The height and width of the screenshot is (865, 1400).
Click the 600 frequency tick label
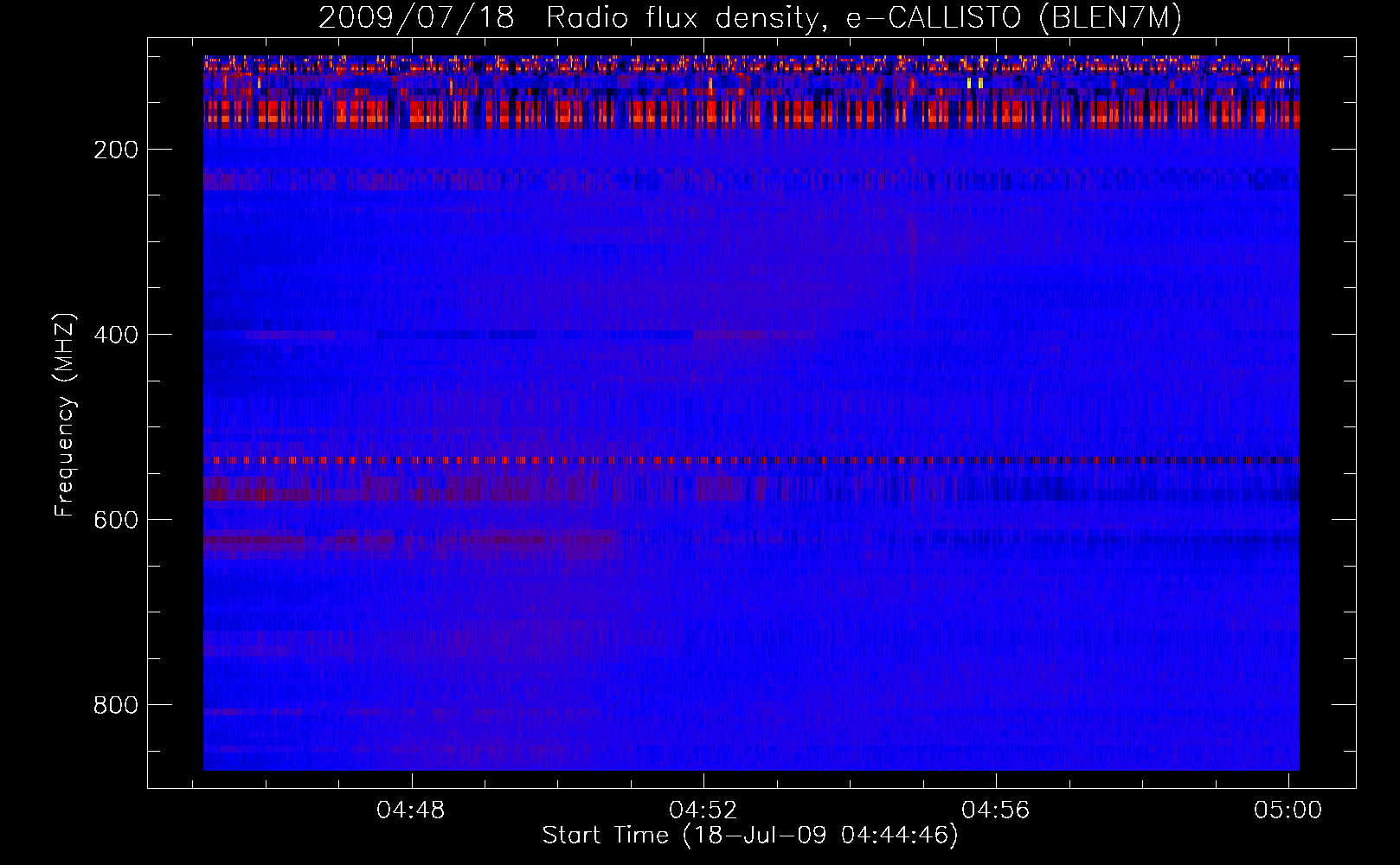tap(116, 520)
